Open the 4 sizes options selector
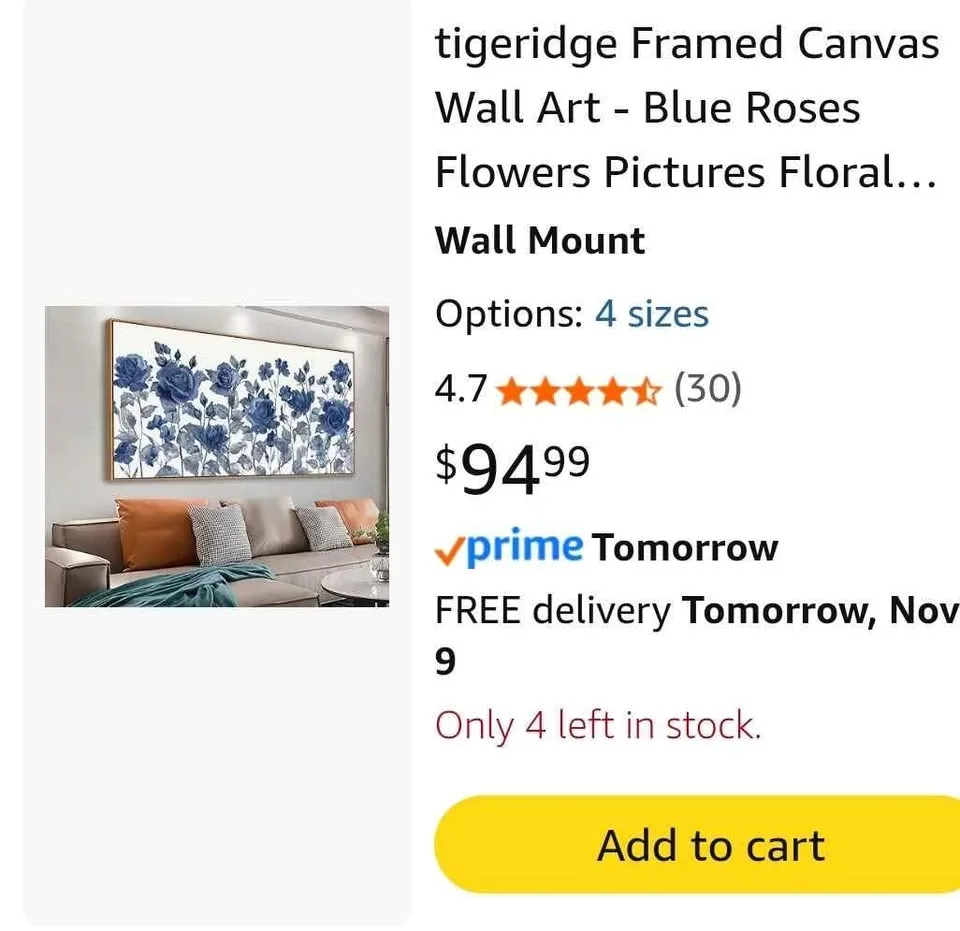This screenshot has height=931, width=960. click(651, 314)
